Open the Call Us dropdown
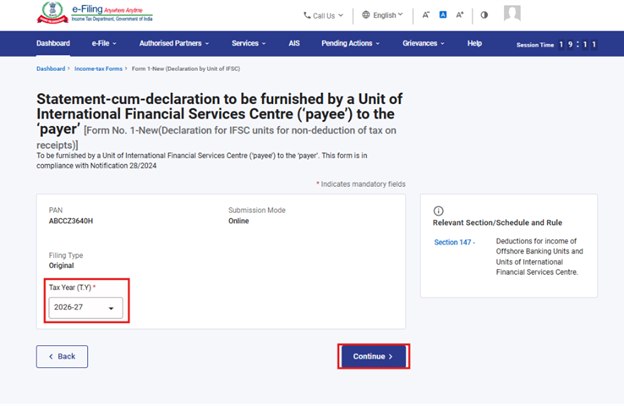The width and height of the screenshot is (624, 406). click(323, 15)
